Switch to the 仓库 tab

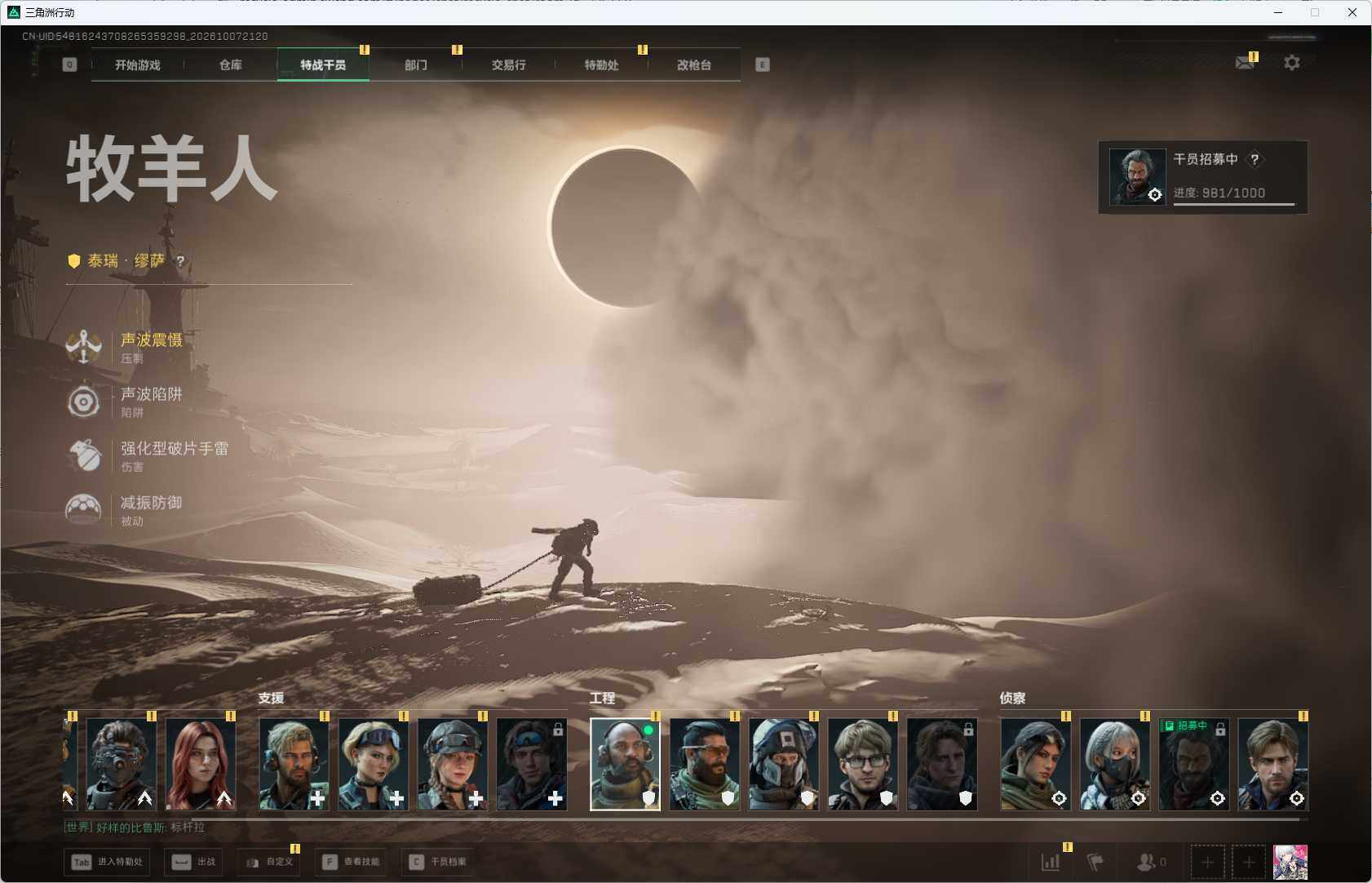[231, 64]
